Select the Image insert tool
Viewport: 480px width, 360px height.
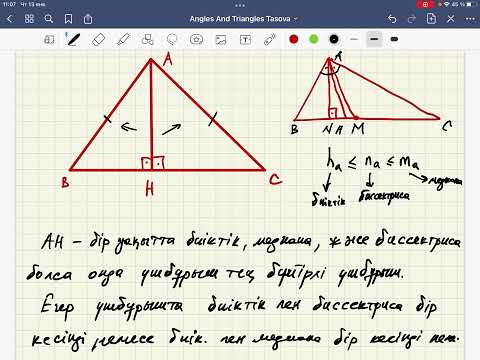click(x=221, y=40)
